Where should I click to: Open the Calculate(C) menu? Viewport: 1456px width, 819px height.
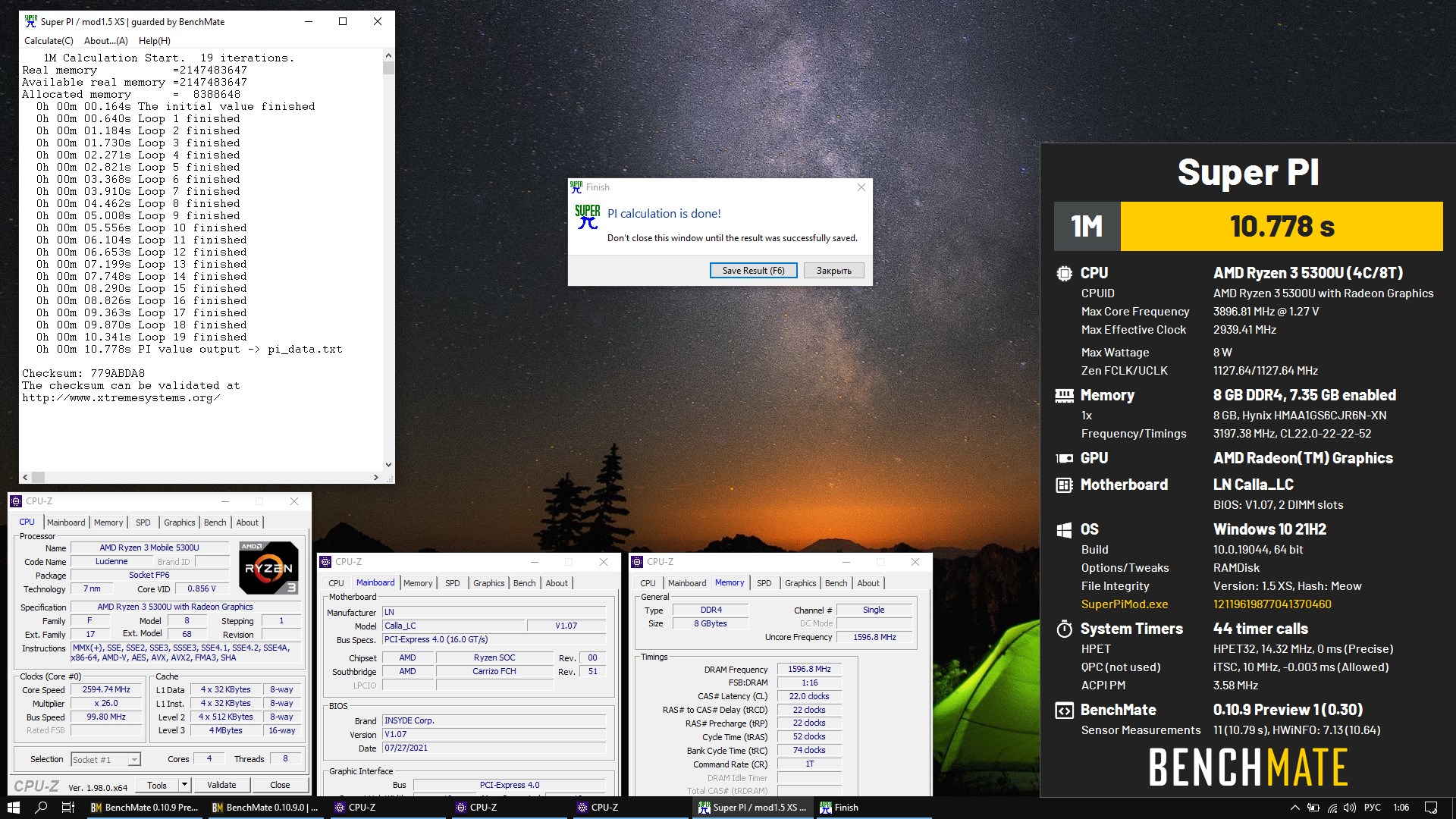point(49,41)
